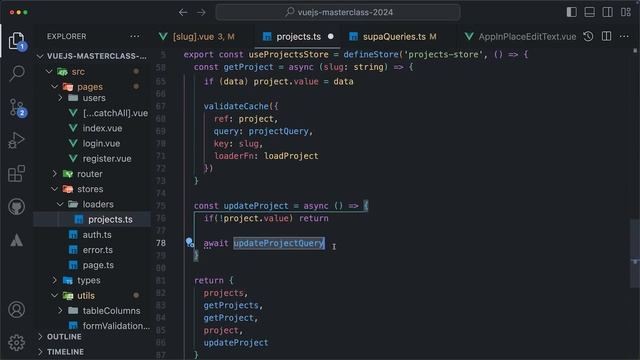Expand the TIMELINE section

[x=92, y=352]
